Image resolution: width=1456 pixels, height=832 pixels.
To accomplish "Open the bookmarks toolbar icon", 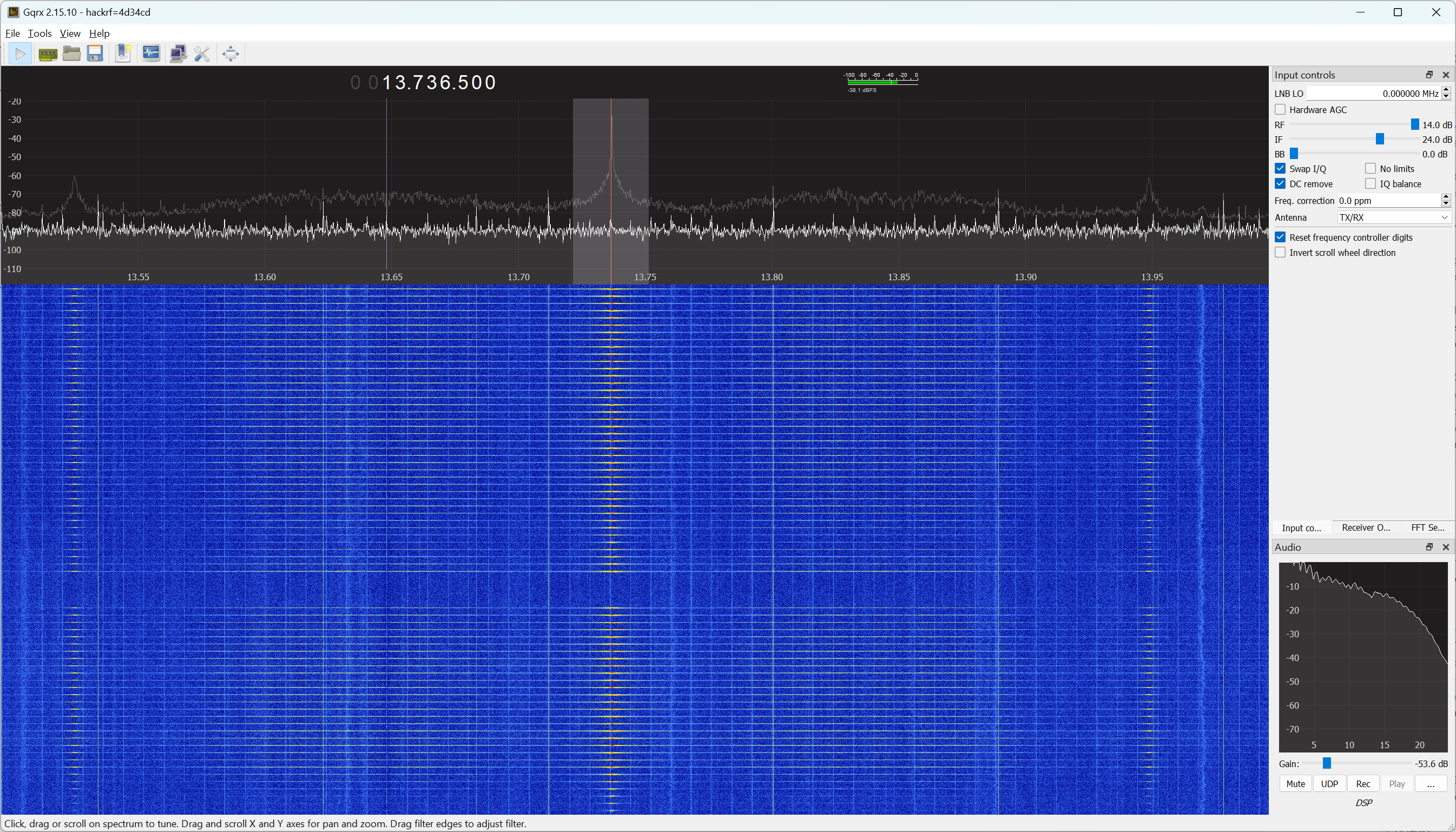I will click(123, 54).
